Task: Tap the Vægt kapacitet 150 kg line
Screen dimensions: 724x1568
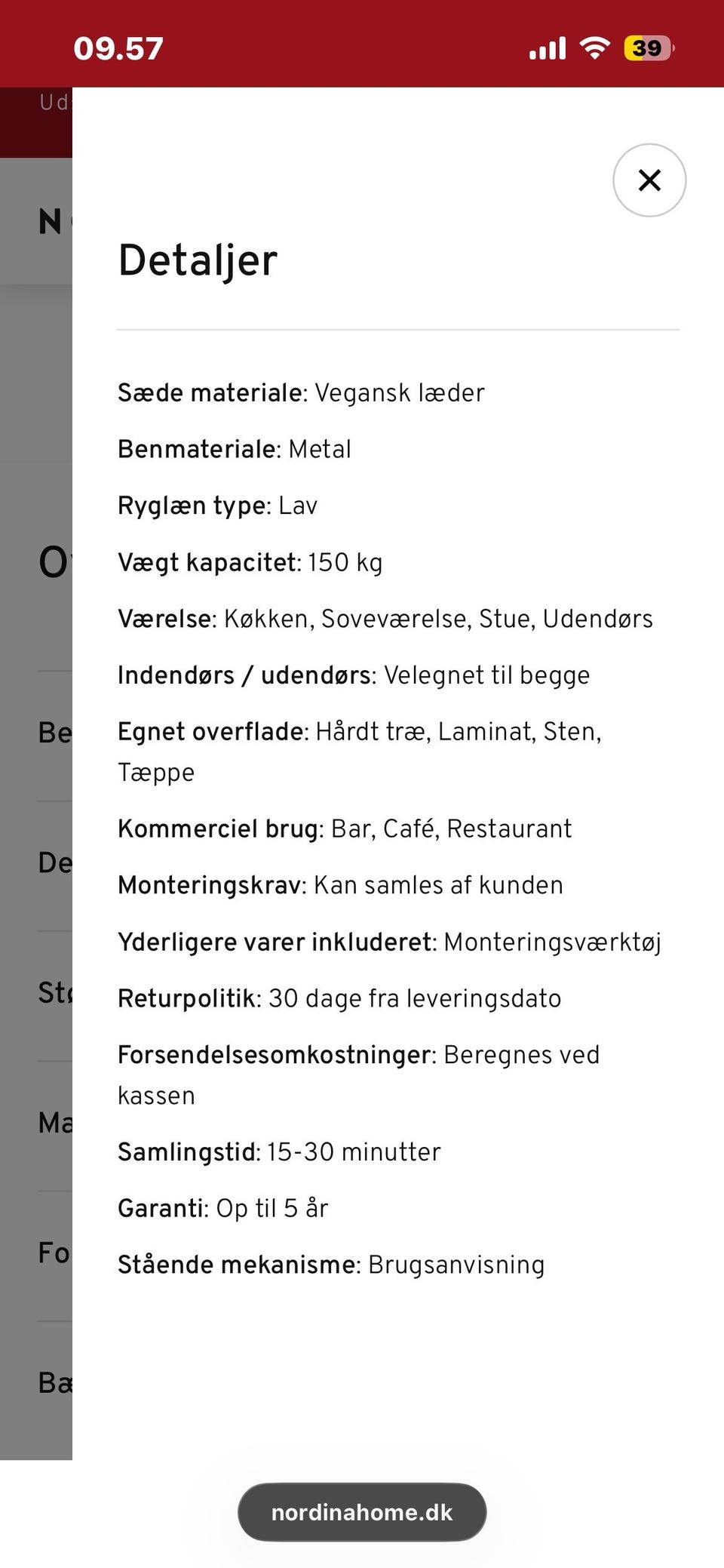Action: (x=250, y=563)
